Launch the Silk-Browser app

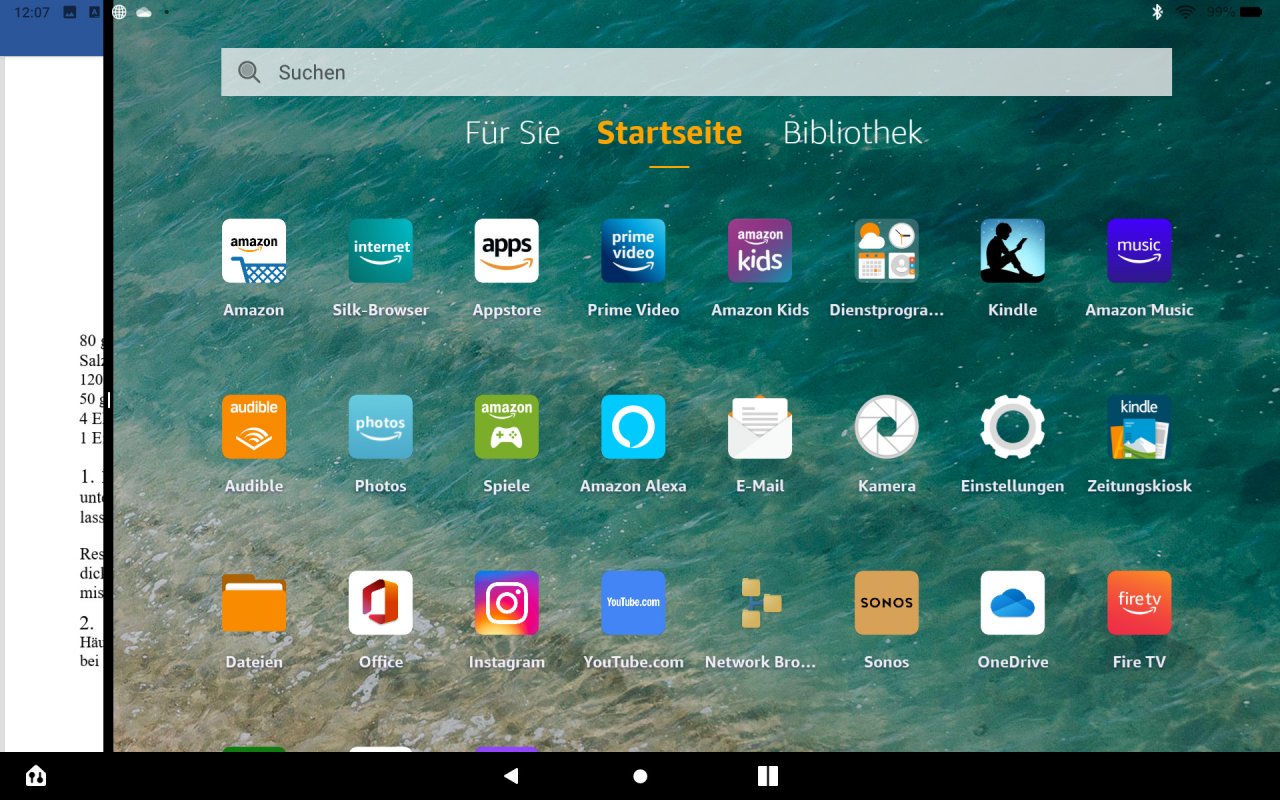(x=381, y=251)
